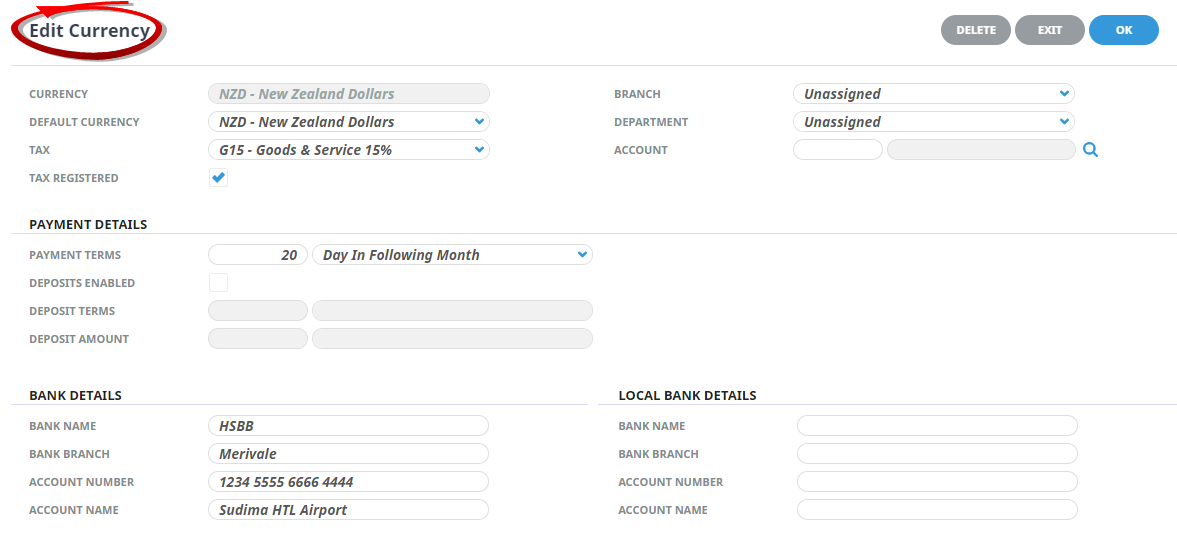Click the Payment Terms number field
Screen dimensions: 1177x540
[x=257, y=255]
